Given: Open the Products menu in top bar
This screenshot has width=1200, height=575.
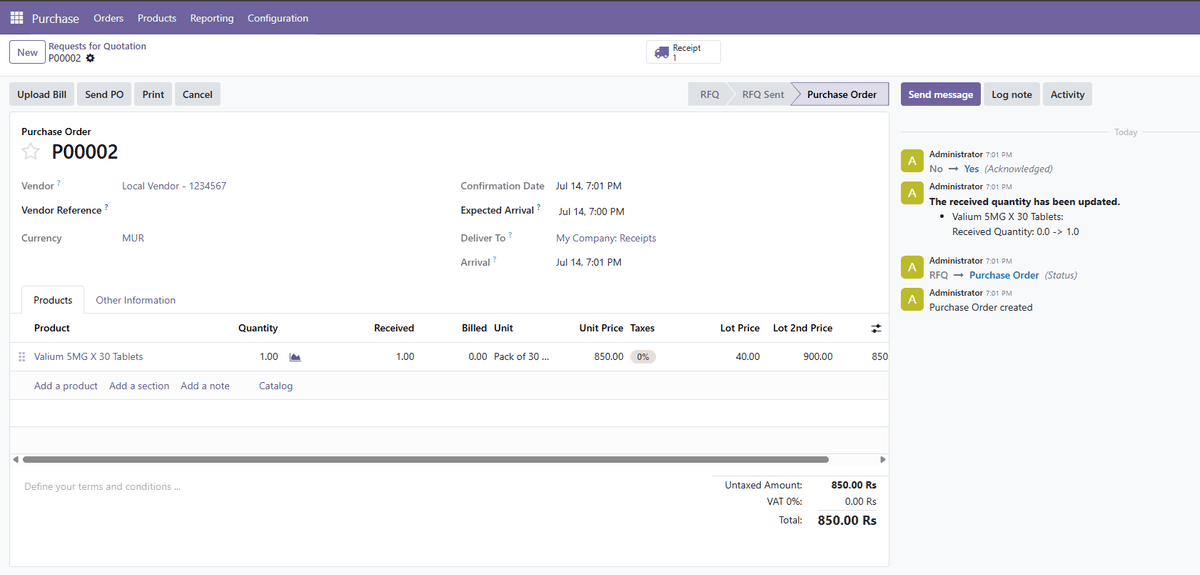Looking at the screenshot, I should click(x=157, y=18).
